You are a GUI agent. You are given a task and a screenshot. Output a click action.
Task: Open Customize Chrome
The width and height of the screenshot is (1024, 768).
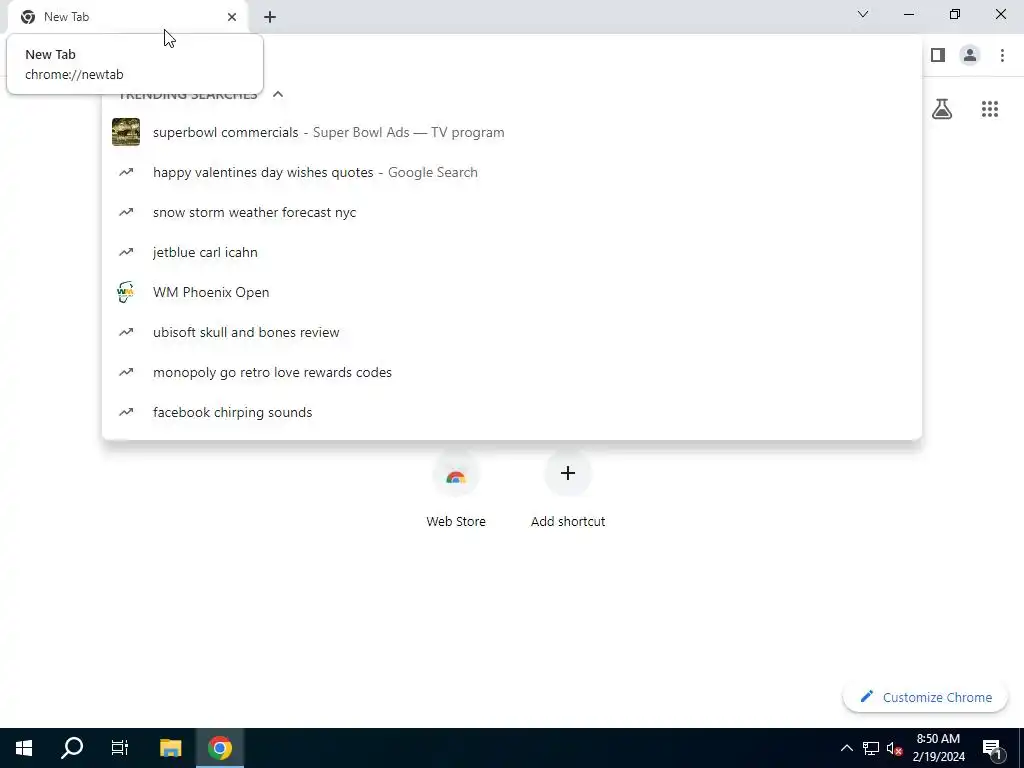click(925, 697)
